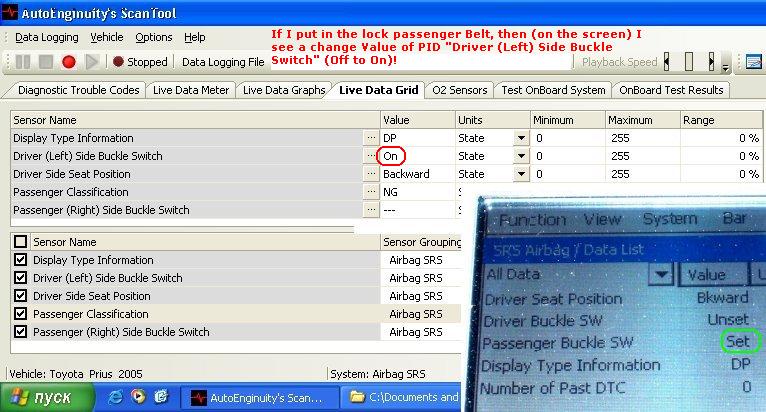Screen dimensions: 766x412
Task: Switch to the Diagnostic Trouble Codes tab
Action: click(x=78, y=90)
